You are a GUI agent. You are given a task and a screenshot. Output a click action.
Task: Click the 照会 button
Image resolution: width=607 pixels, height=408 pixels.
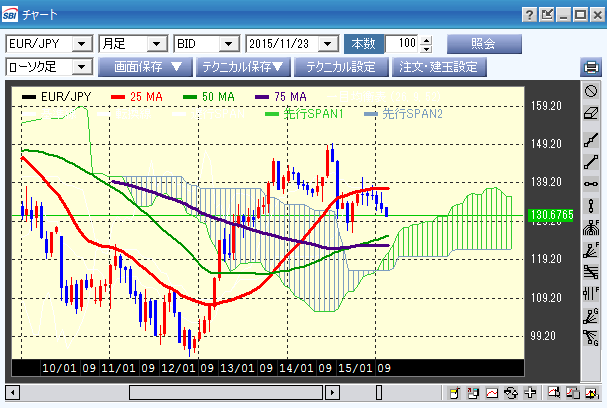point(484,44)
